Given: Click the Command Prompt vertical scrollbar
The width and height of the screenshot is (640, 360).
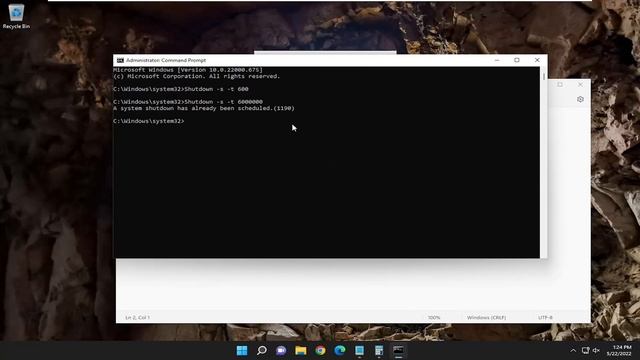Looking at the screenshot, I should 544,162.
